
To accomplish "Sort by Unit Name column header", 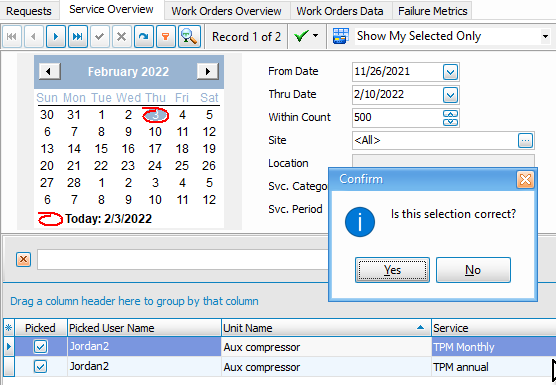I will coord(326,328).
